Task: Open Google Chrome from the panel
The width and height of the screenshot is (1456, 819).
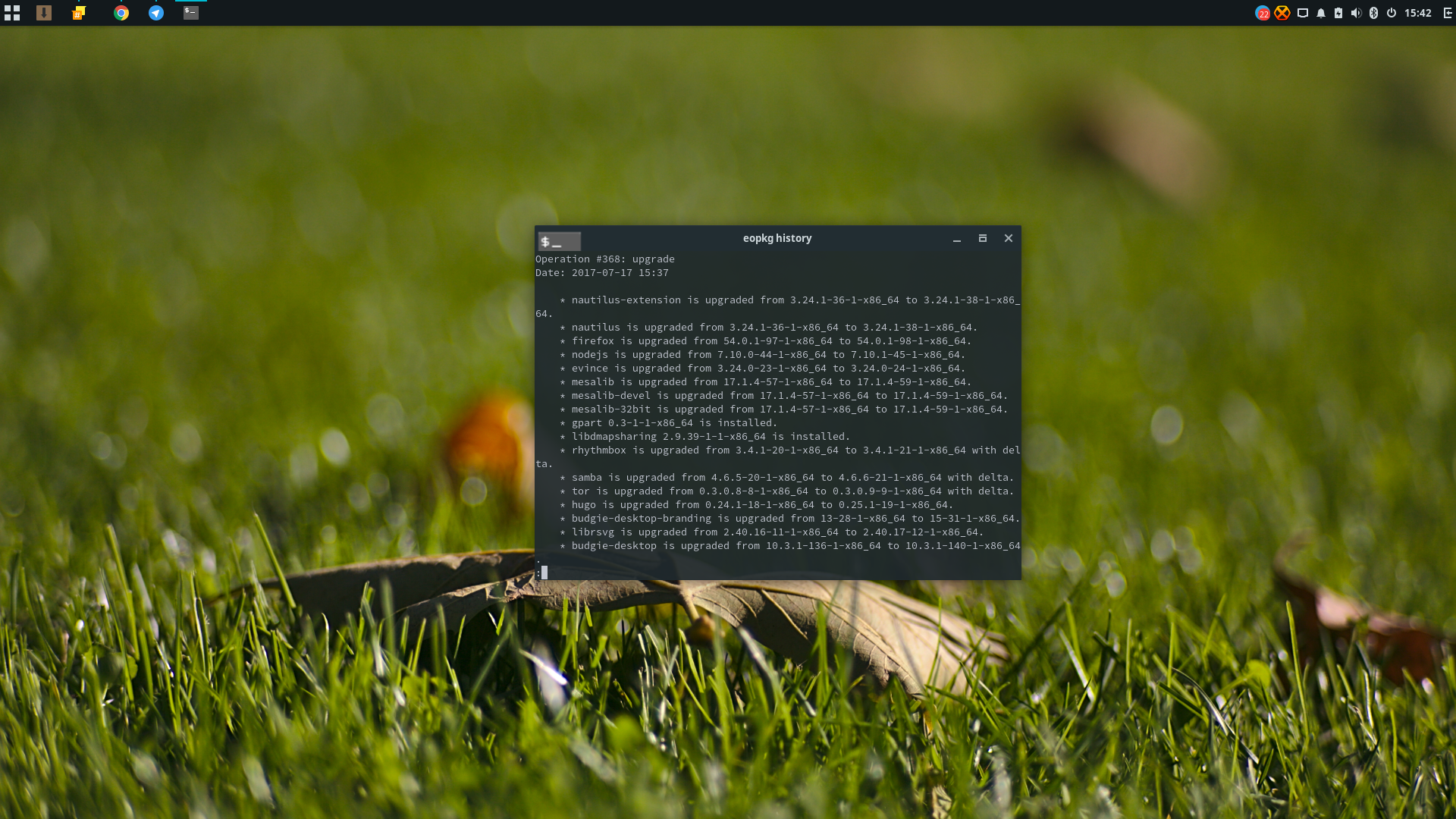Action: (x=121, y=13)
